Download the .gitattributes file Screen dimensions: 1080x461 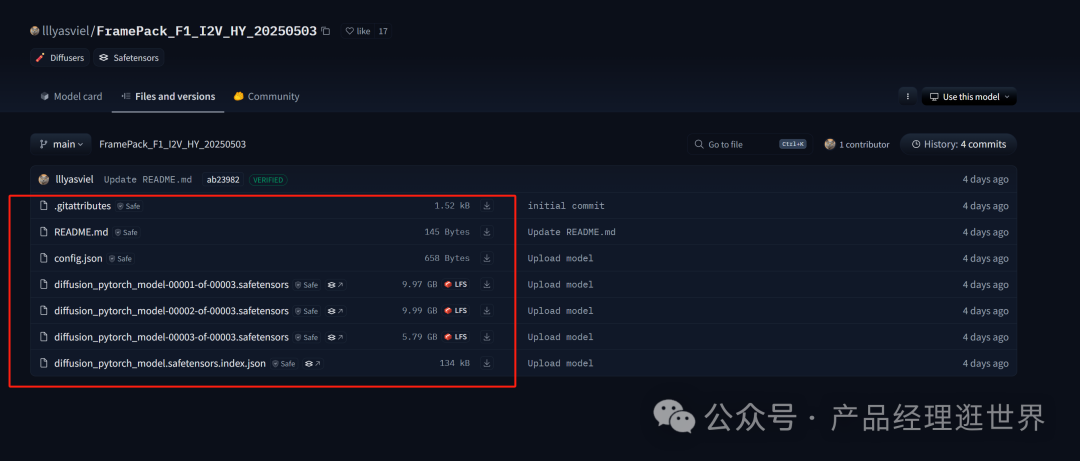487,205
